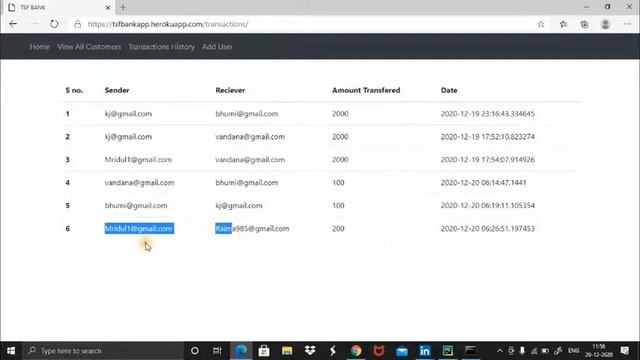Open the Add User page

(217, 47)
